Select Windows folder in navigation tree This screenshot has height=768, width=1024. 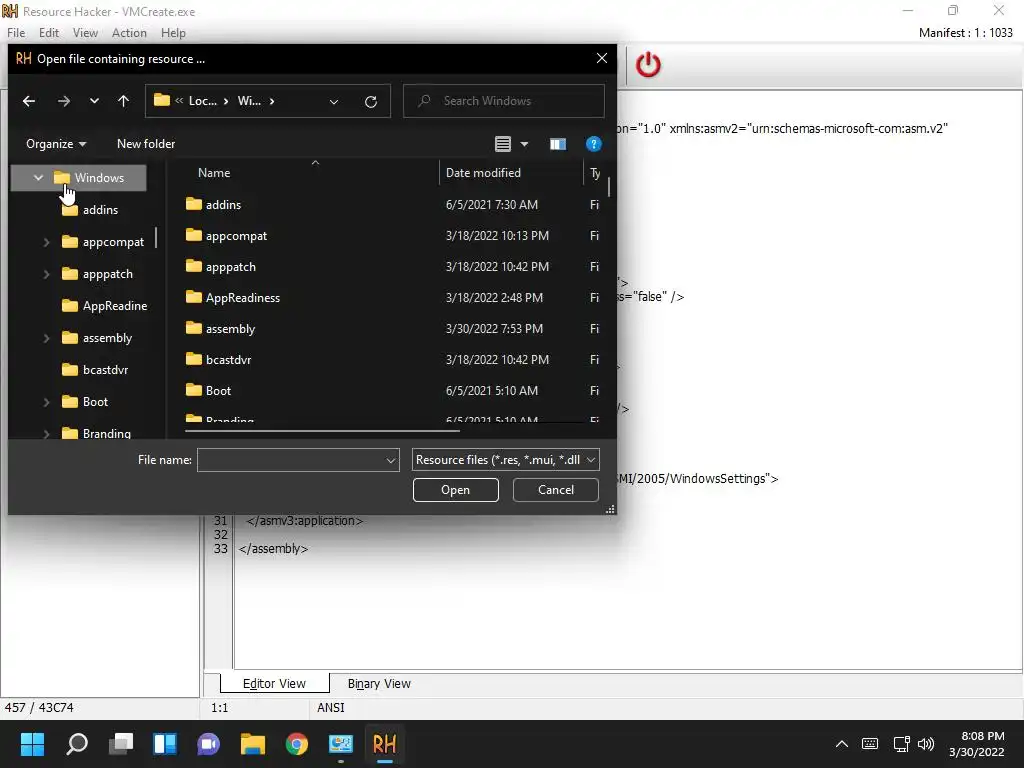tap(79, 178)
